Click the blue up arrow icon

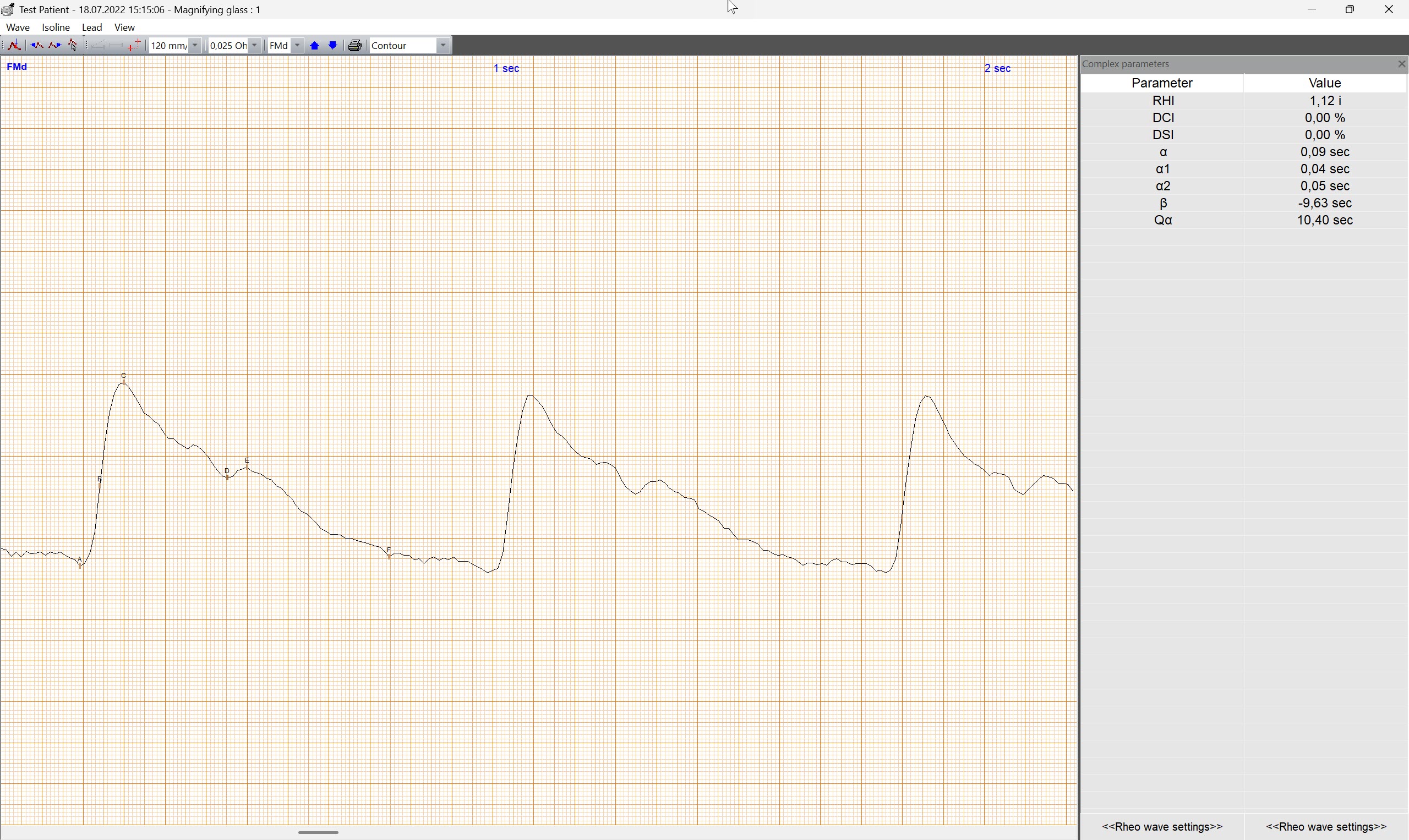315,46
